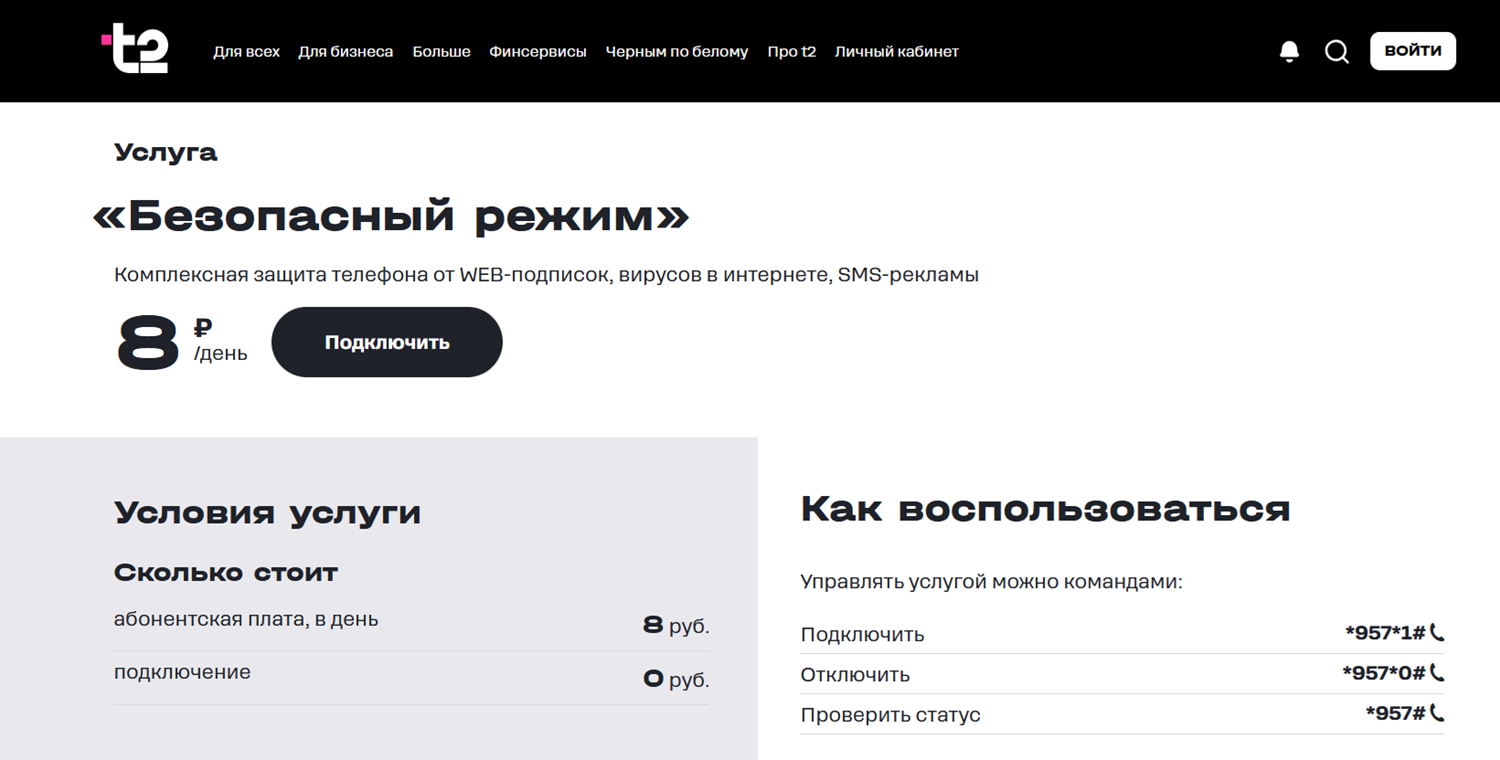Select the '«Безопасный режим»' heading

click(391, 217)
